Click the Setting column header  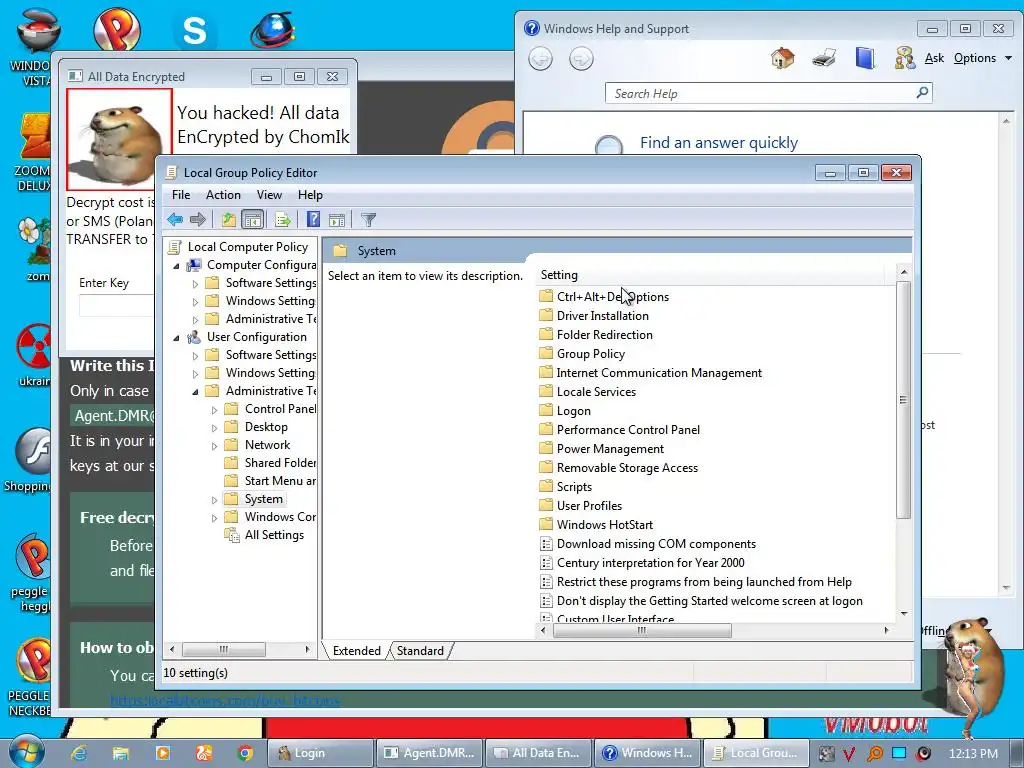coord(711,275)
